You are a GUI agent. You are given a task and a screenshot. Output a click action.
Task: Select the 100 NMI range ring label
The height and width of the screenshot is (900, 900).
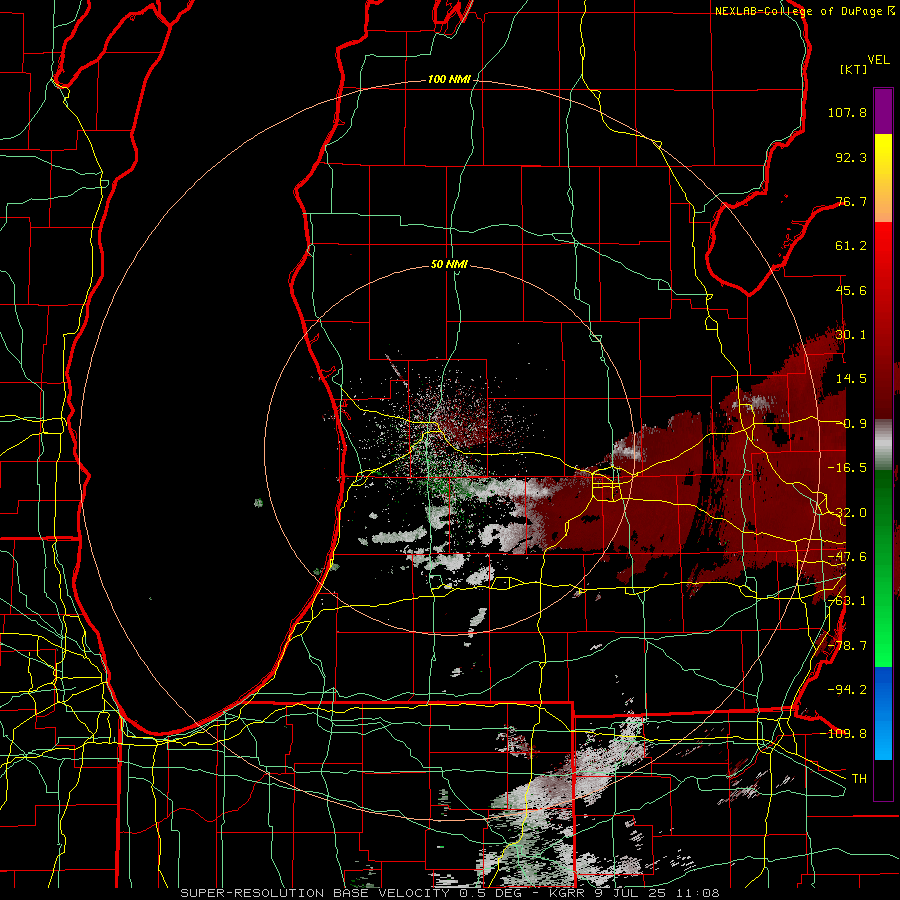tap(449, 79)
